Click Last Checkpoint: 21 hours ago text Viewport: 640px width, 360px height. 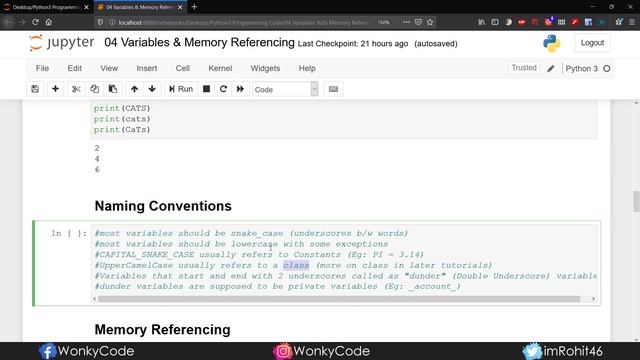point(353,44)
